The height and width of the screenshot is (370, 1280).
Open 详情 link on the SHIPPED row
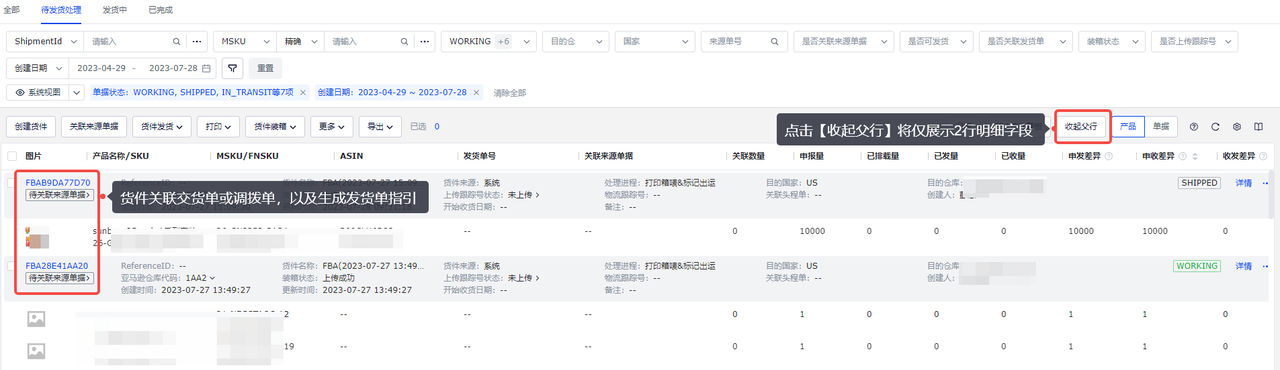pos(1243,183)
